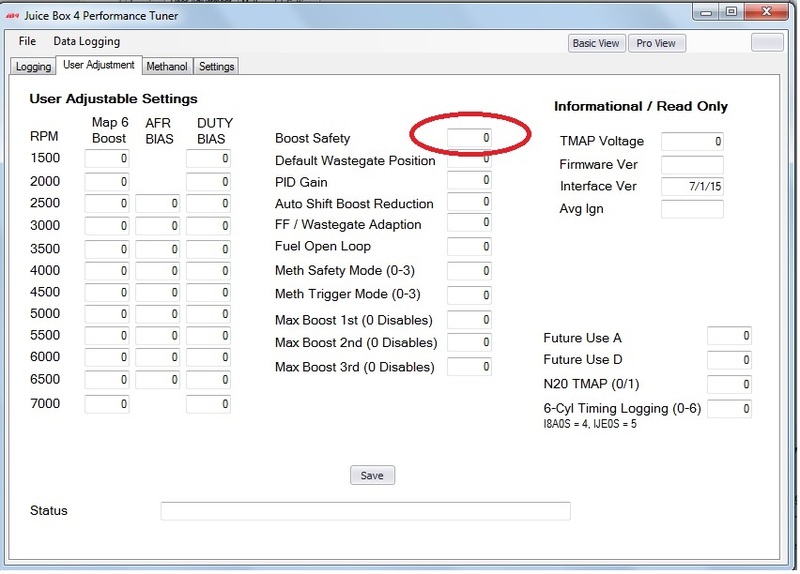The image size is (800, 574).
Task: Switch to the Methanol tab
Action: coord(167,66)
